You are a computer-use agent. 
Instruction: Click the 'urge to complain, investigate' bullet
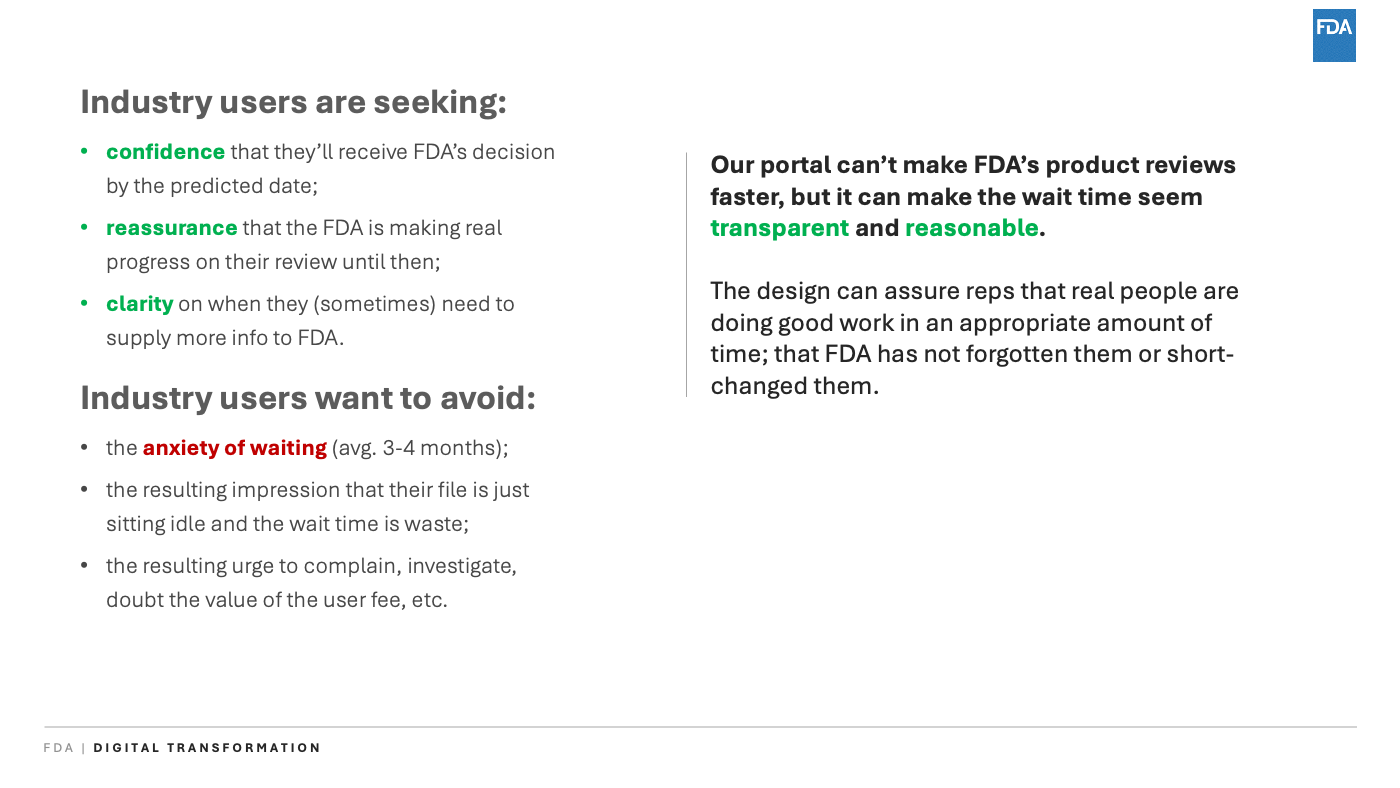311,566
